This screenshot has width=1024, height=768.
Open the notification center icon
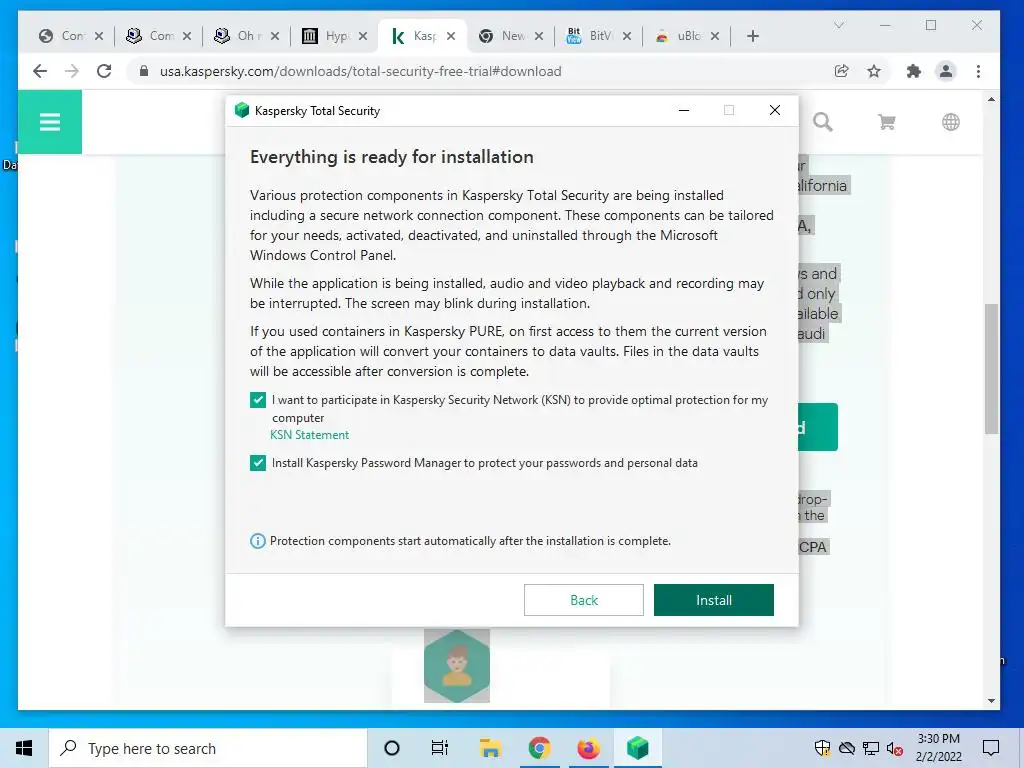pyautogui.click(x=991, y=748)
